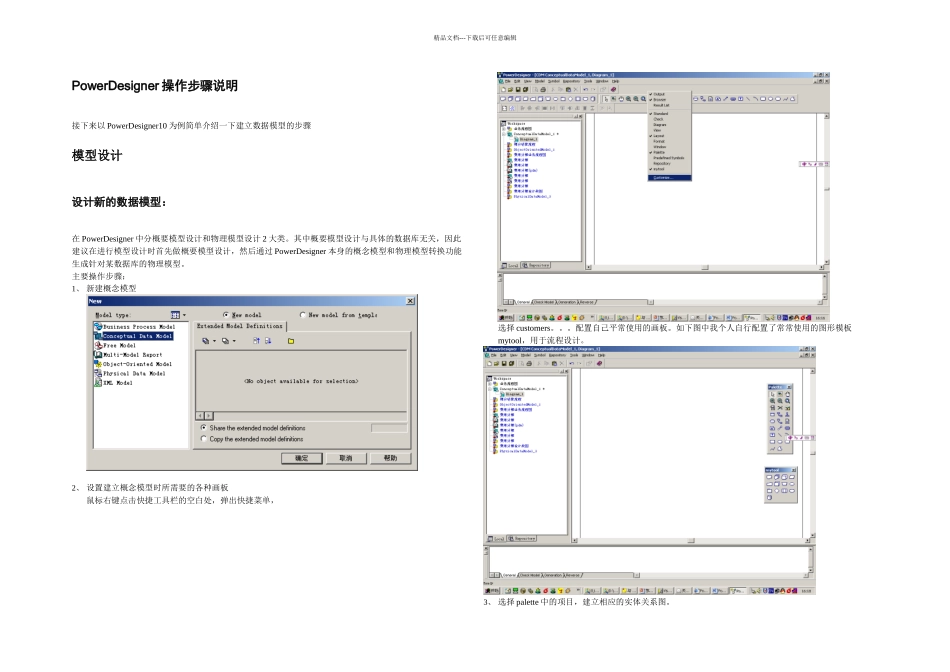Expand first workspace tree node in upper window
This screenshot has height=672, width=950.
click(x=503, y=128)
